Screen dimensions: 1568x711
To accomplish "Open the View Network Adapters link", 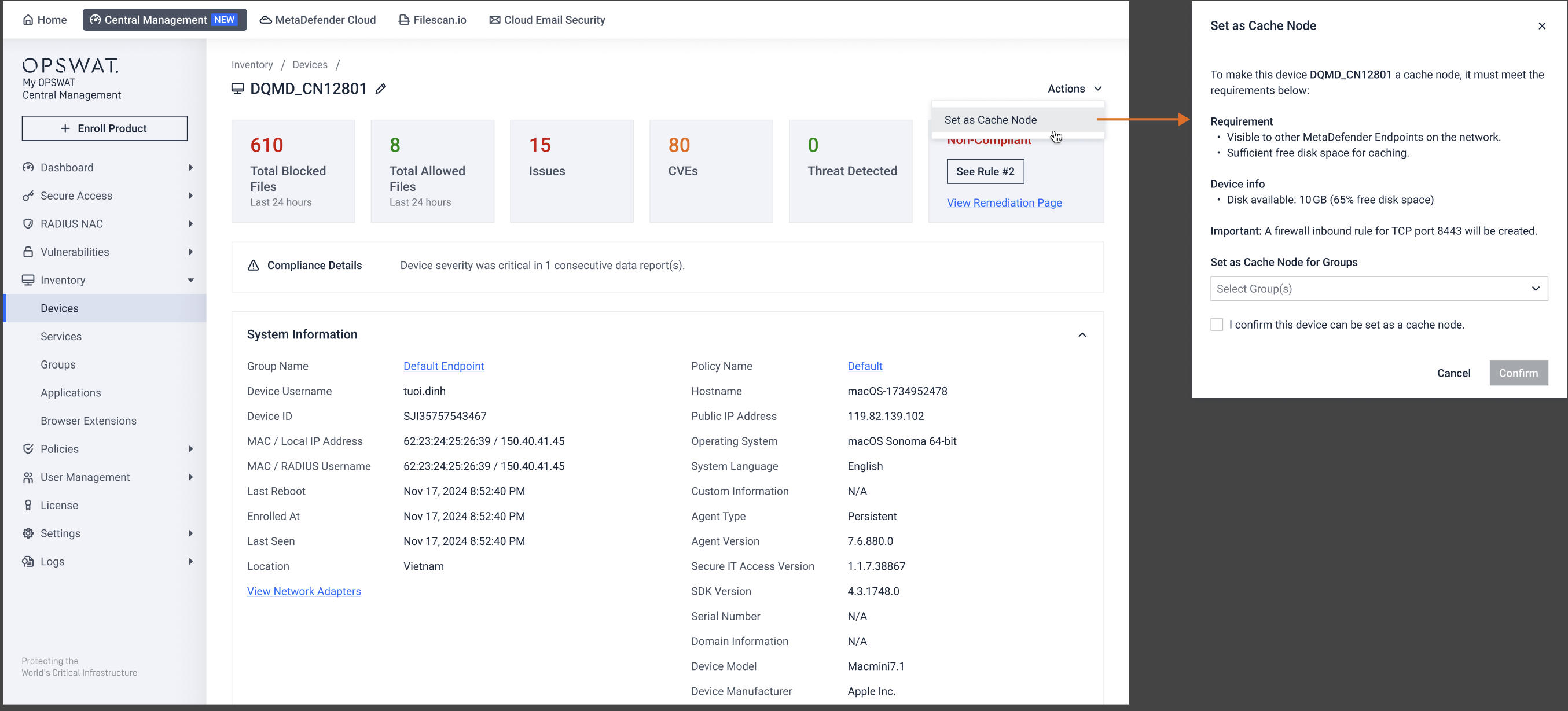I will click(304, 591).
